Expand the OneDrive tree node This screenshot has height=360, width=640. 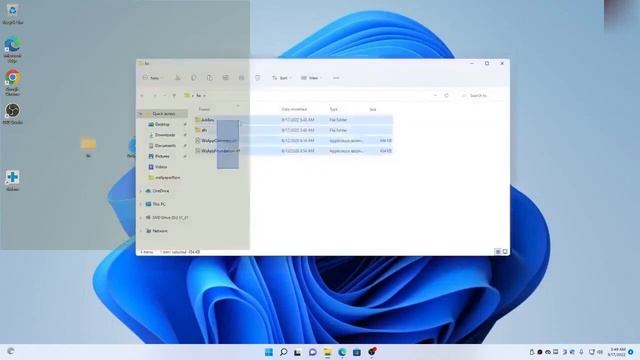tap(141, 191)
